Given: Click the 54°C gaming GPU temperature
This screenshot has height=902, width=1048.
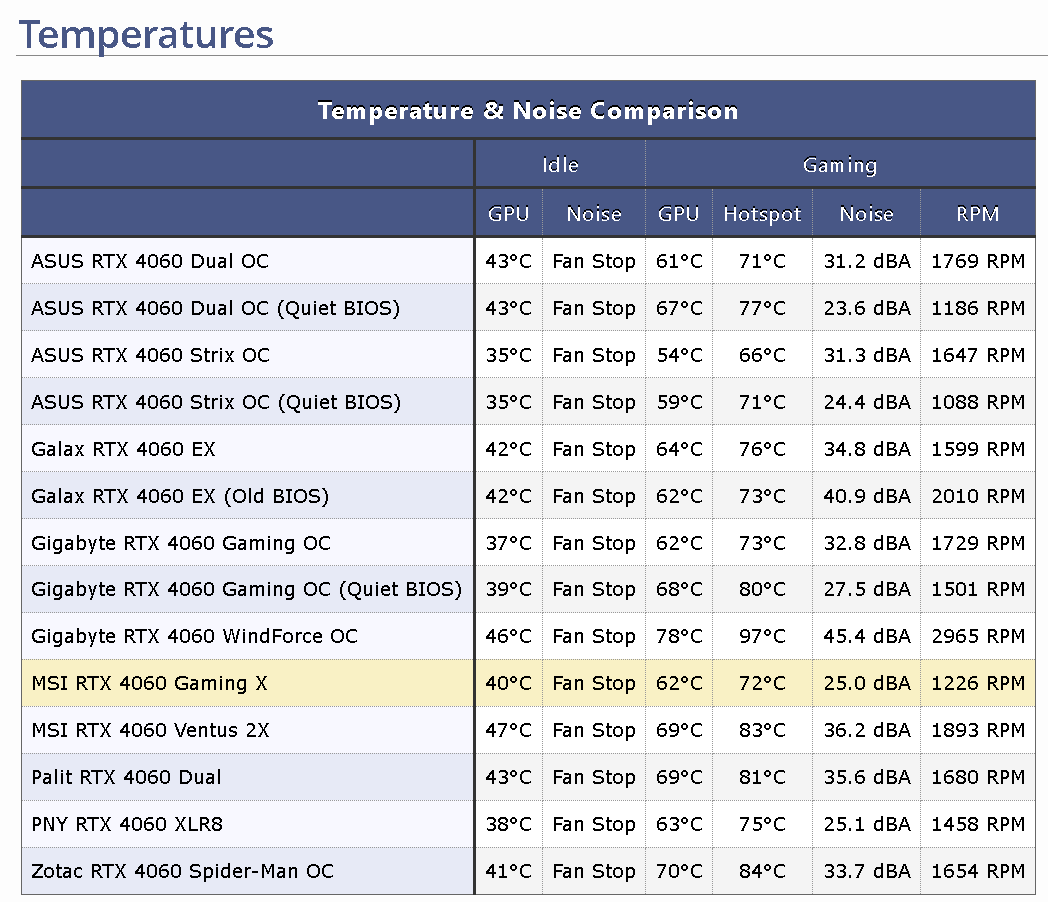Looking at the screenshot, I should [x=679, y=355].
